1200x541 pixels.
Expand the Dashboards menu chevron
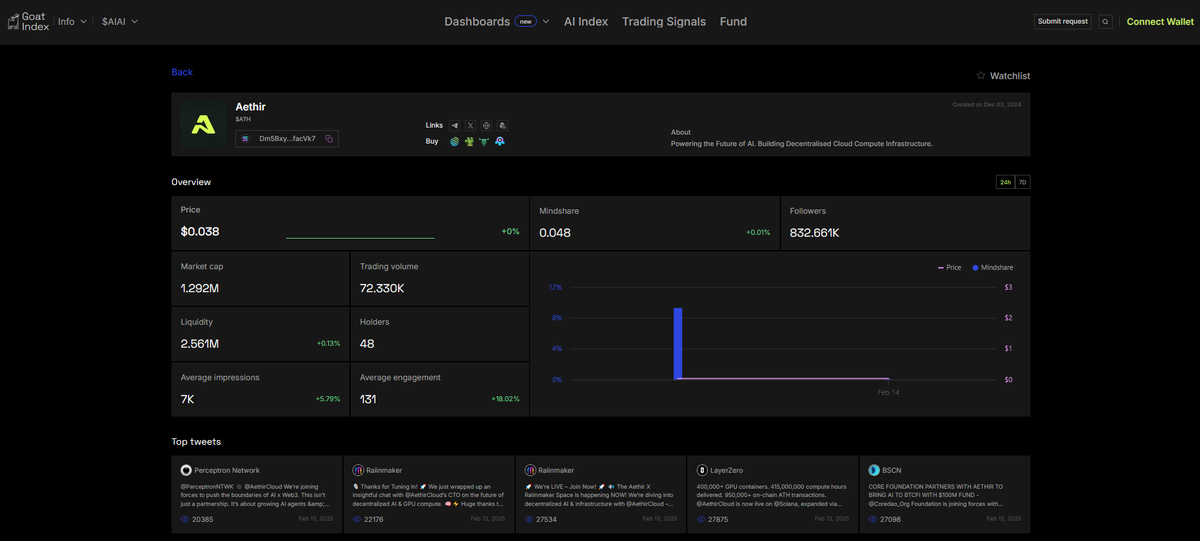pos(546,21)
